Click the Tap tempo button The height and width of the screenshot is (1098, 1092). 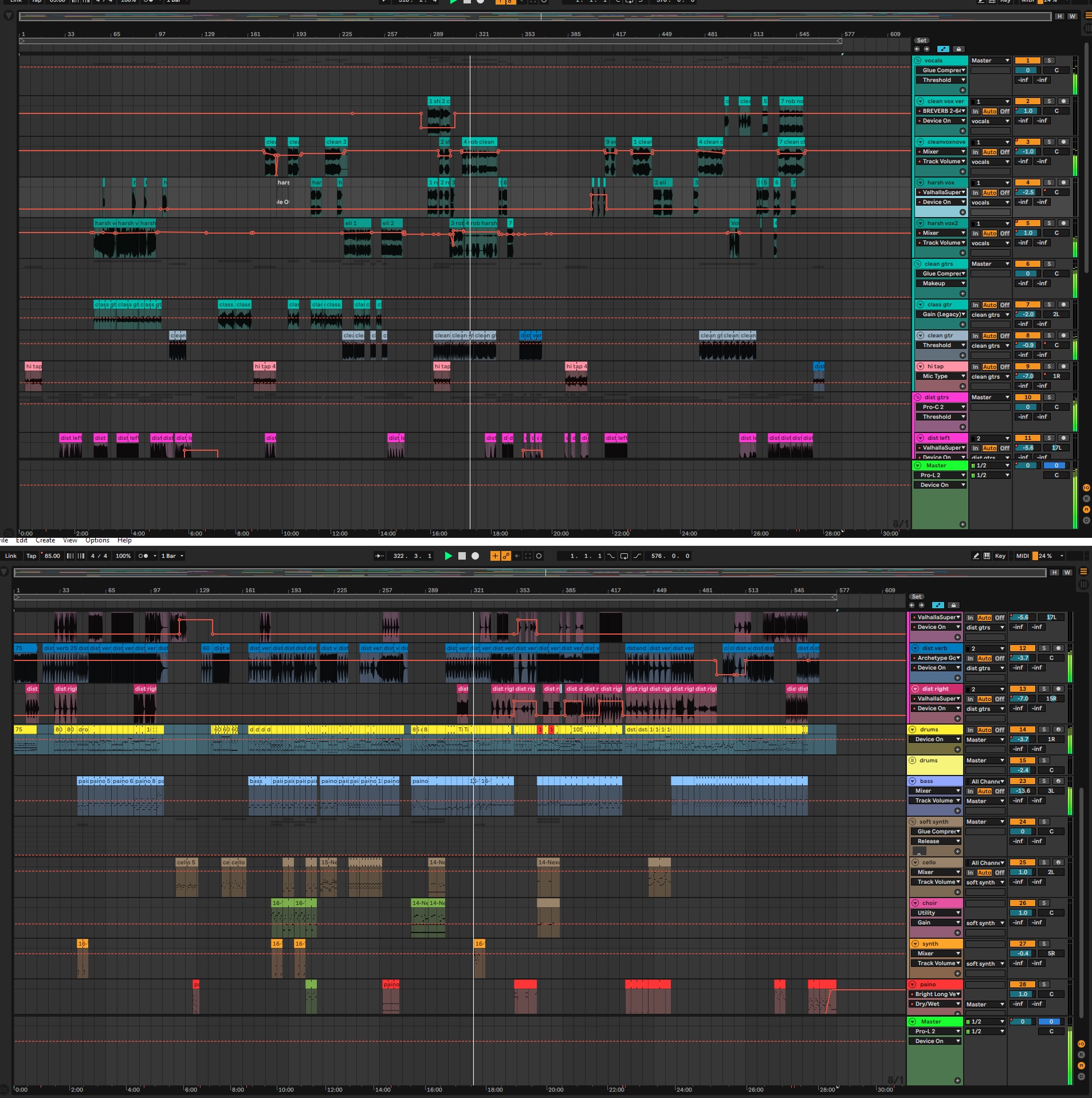click(31, 556)
